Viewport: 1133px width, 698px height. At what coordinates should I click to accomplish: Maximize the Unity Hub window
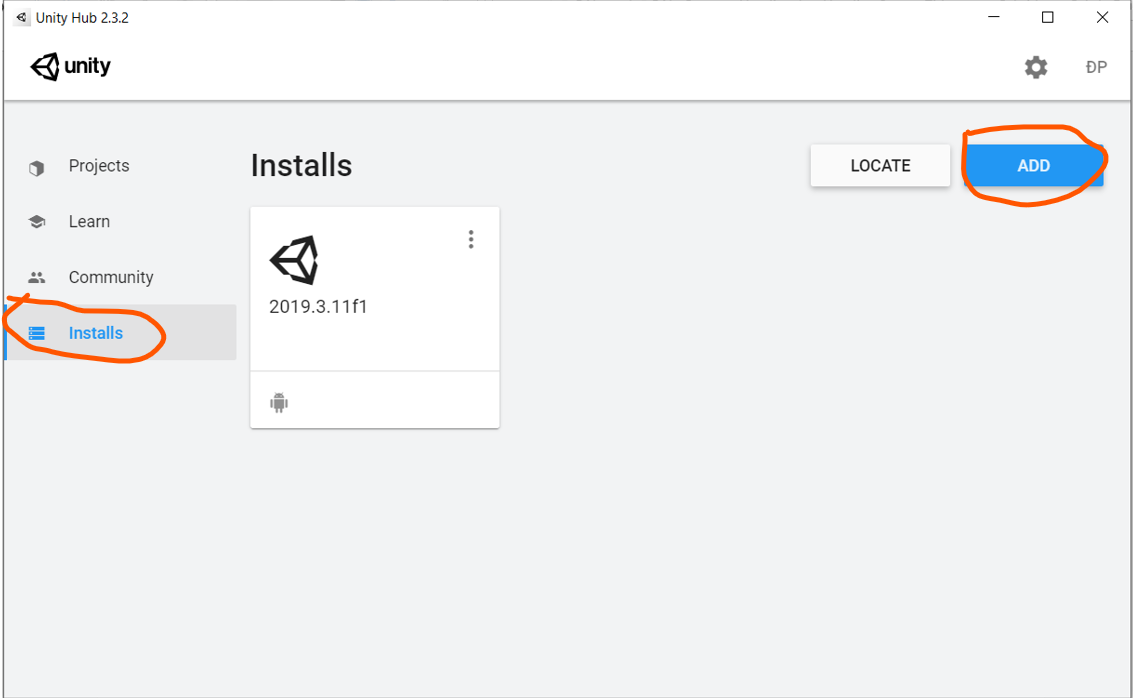(1048, 17)
